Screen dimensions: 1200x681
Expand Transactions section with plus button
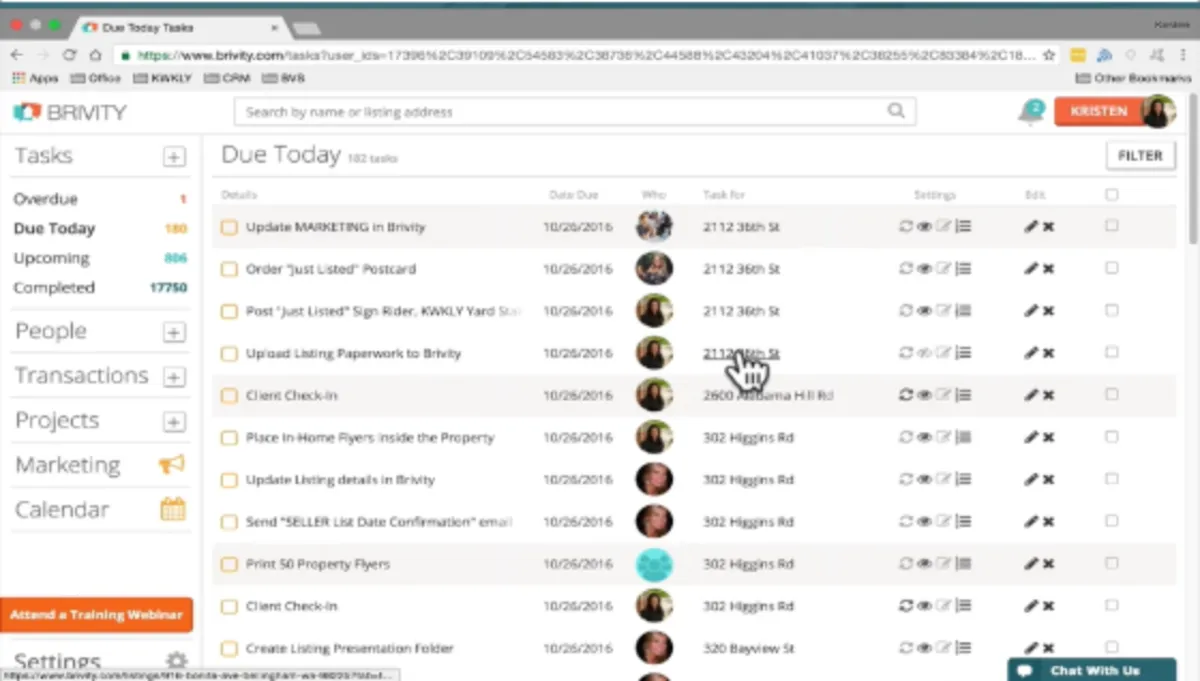(x=174, y=377)
